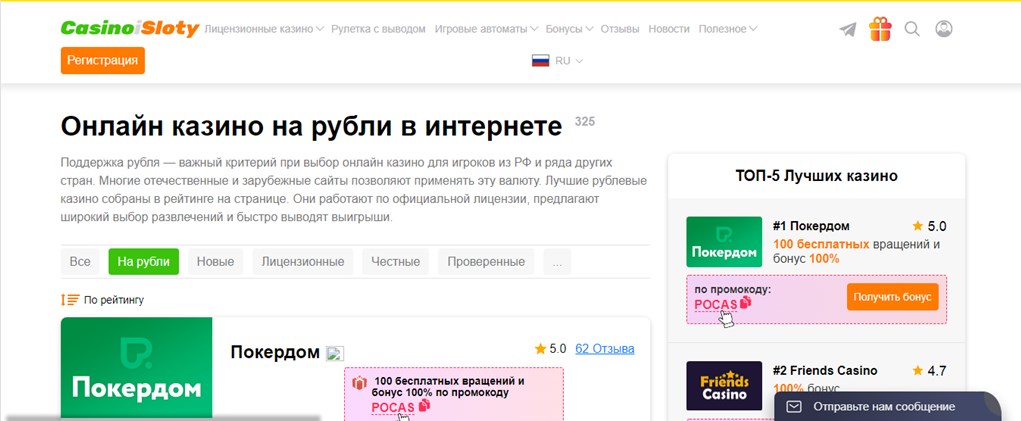Open the #2 Friends Casino title
Image resolution: width=1021 pixels, height=421 pixels.
click(825, 370)
